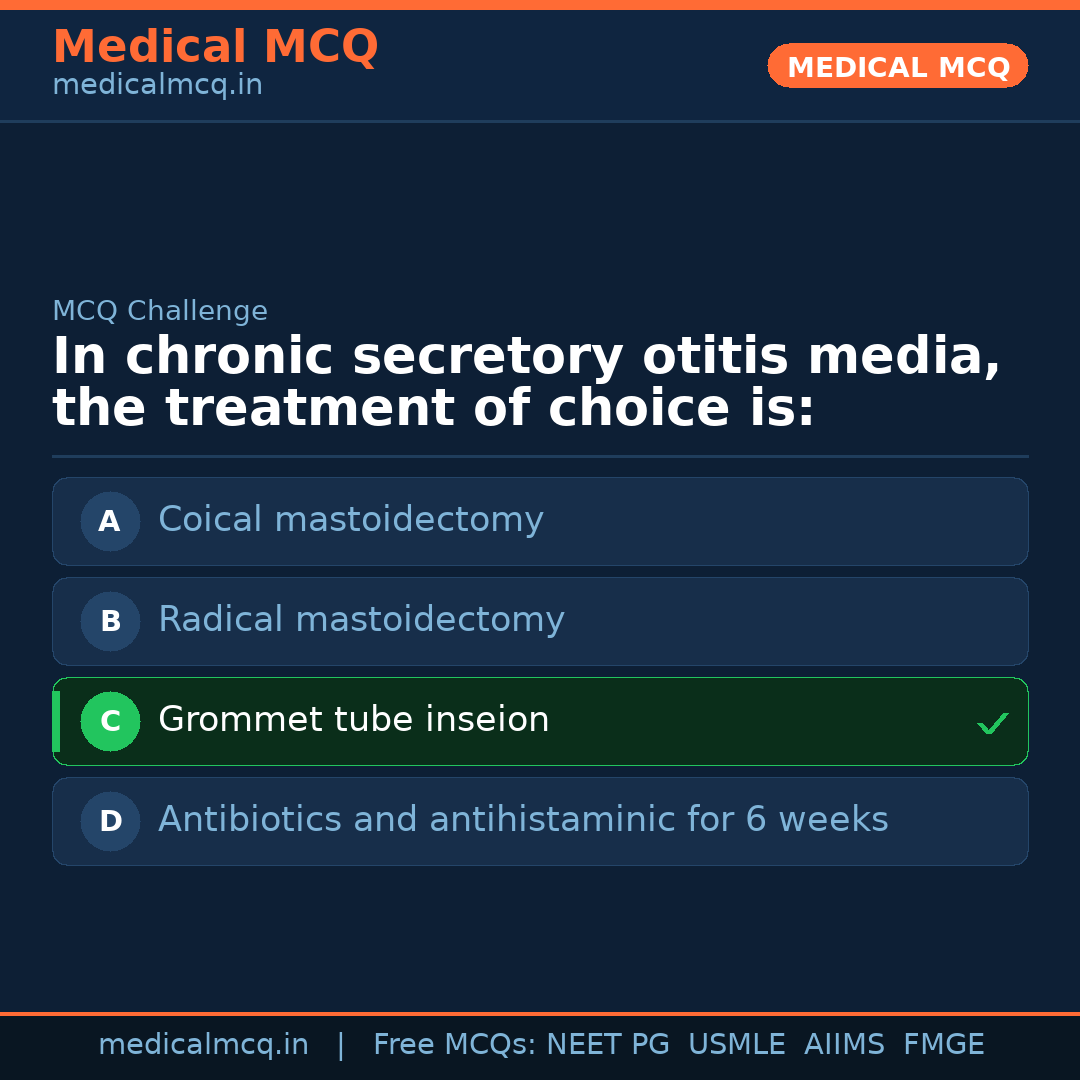Click the letter B circle icon
Viewport: 1080px width, 1080px height.
coord(110,621)
